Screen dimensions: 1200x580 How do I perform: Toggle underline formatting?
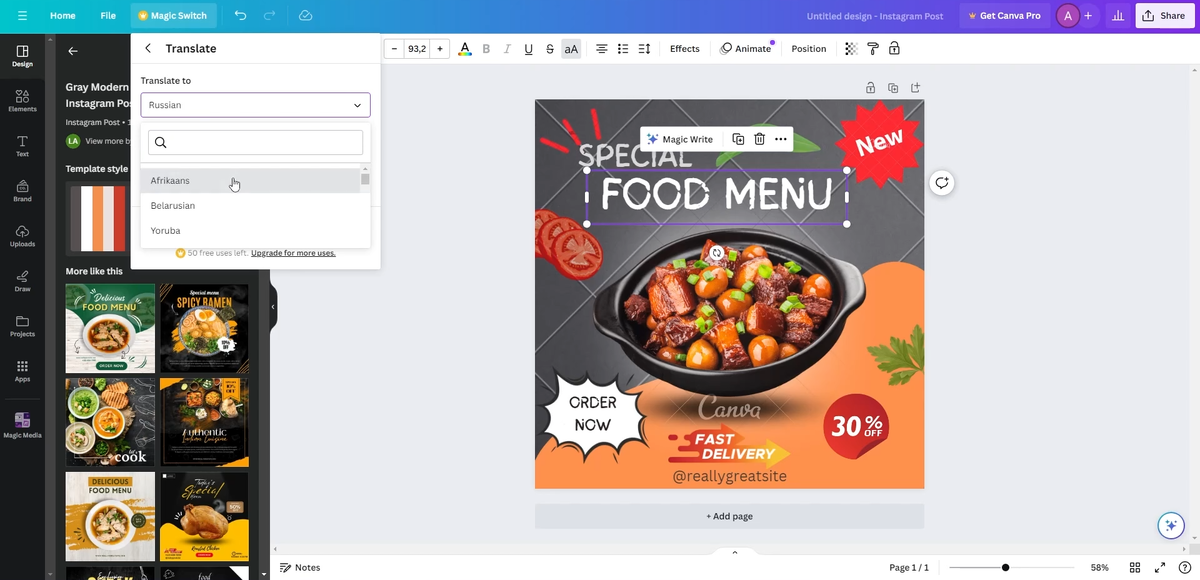(529, 49)
